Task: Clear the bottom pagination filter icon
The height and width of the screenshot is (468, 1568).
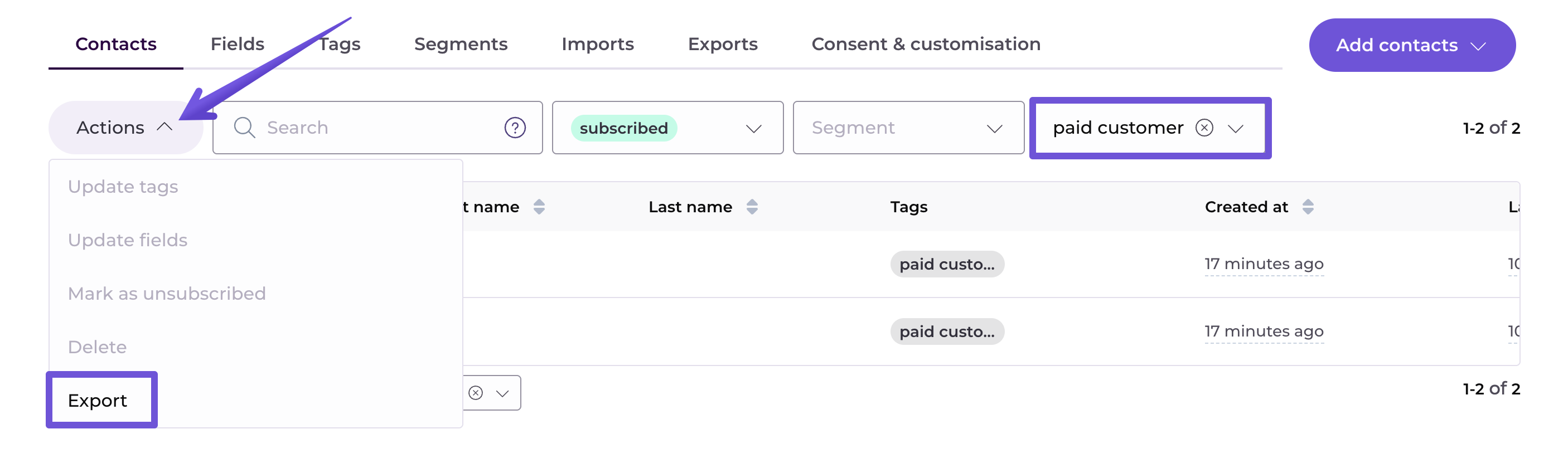Action: pos(476,393)
